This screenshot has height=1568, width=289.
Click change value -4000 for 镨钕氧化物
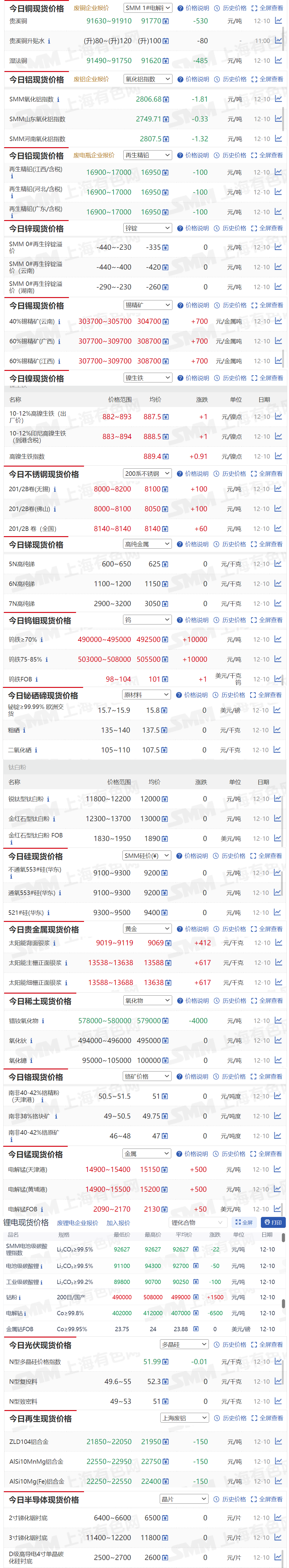tap(198, 1020)
